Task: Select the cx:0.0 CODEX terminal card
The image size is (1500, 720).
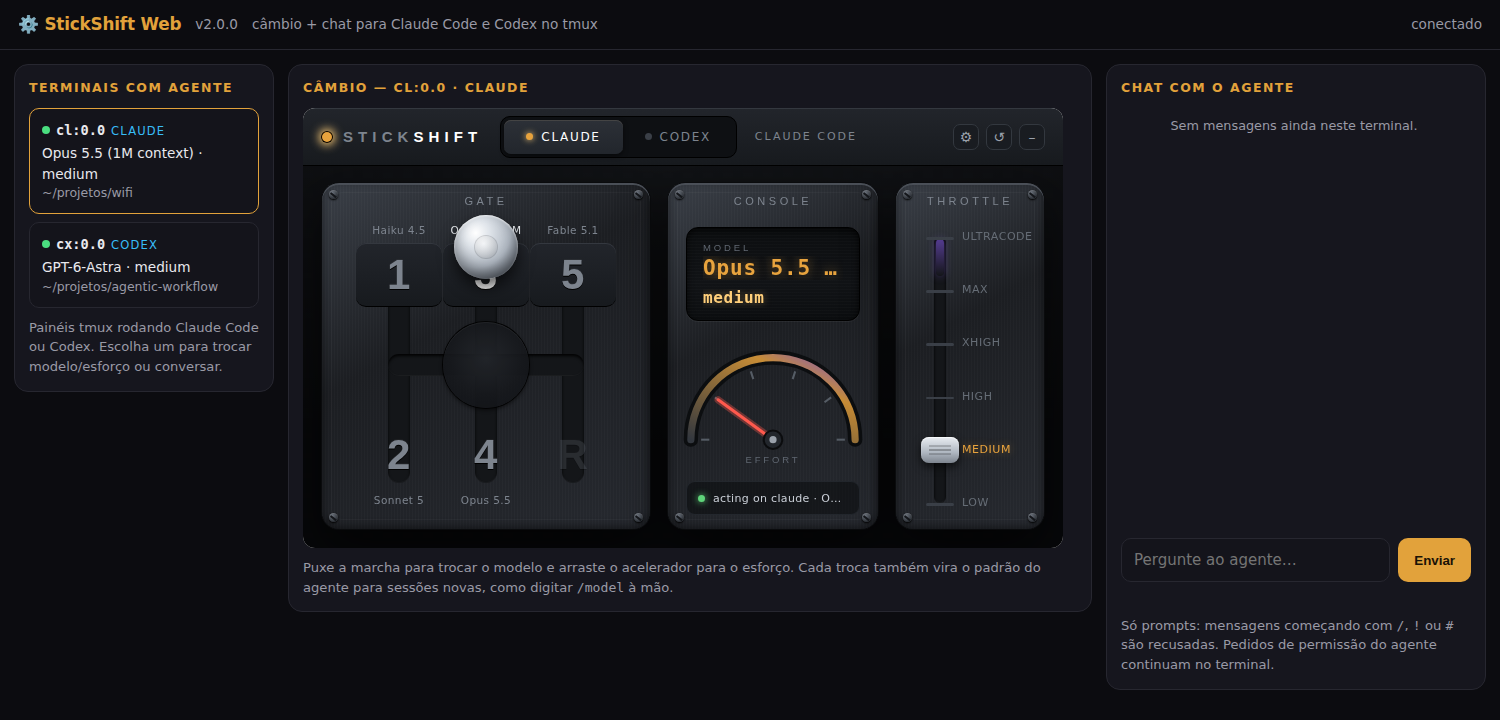Action: [144, 265]
